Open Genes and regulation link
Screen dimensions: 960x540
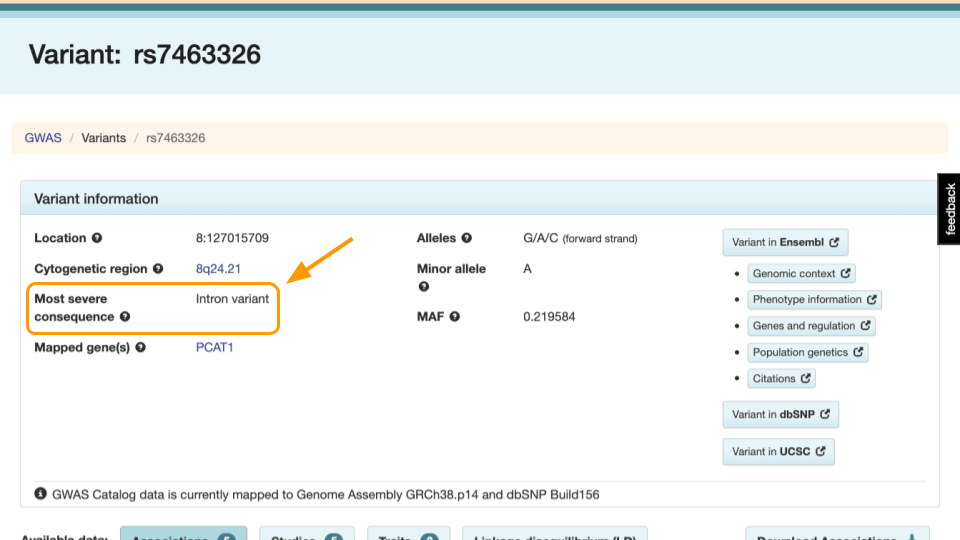(x=811, y=326)
